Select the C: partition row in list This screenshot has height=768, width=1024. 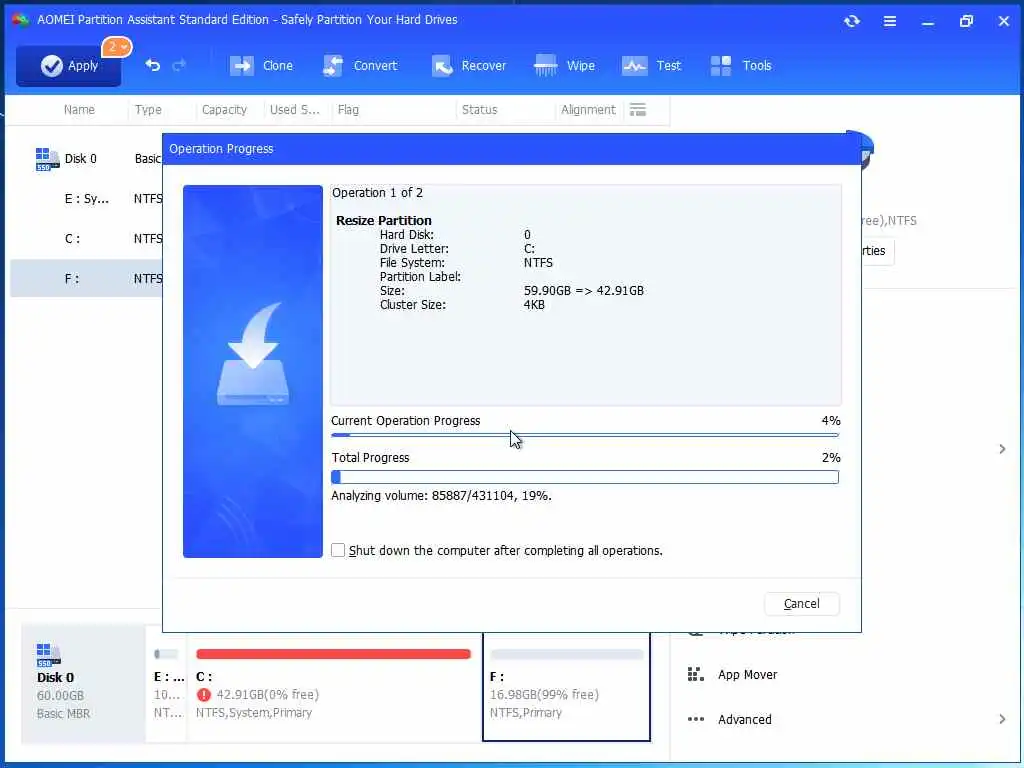(86, 238)
